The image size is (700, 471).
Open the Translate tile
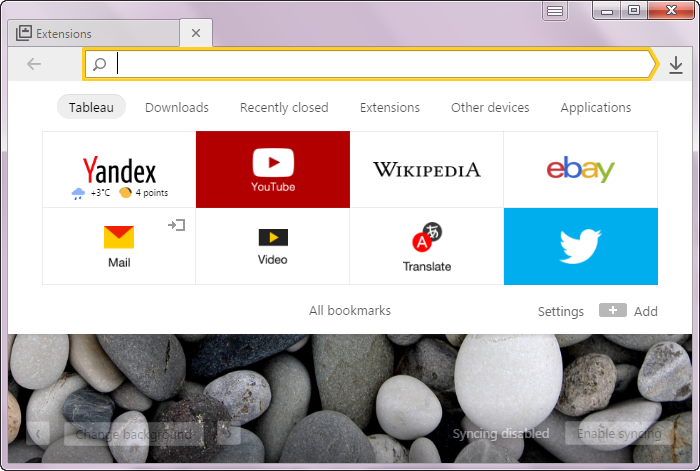coord(427,246)
